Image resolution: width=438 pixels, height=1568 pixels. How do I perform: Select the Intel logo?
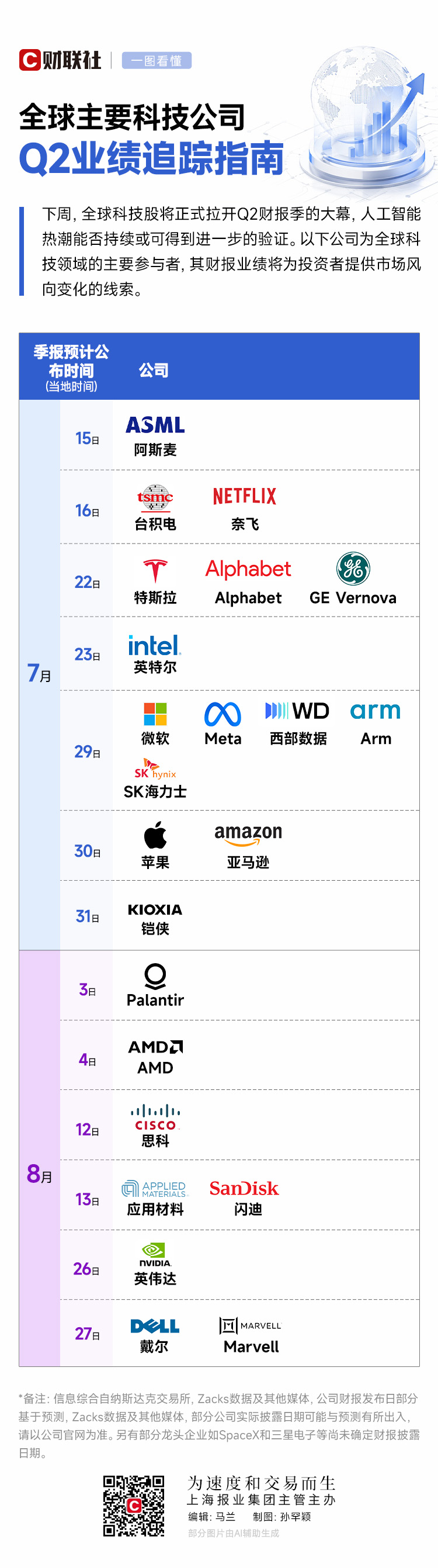click(155, 645)
